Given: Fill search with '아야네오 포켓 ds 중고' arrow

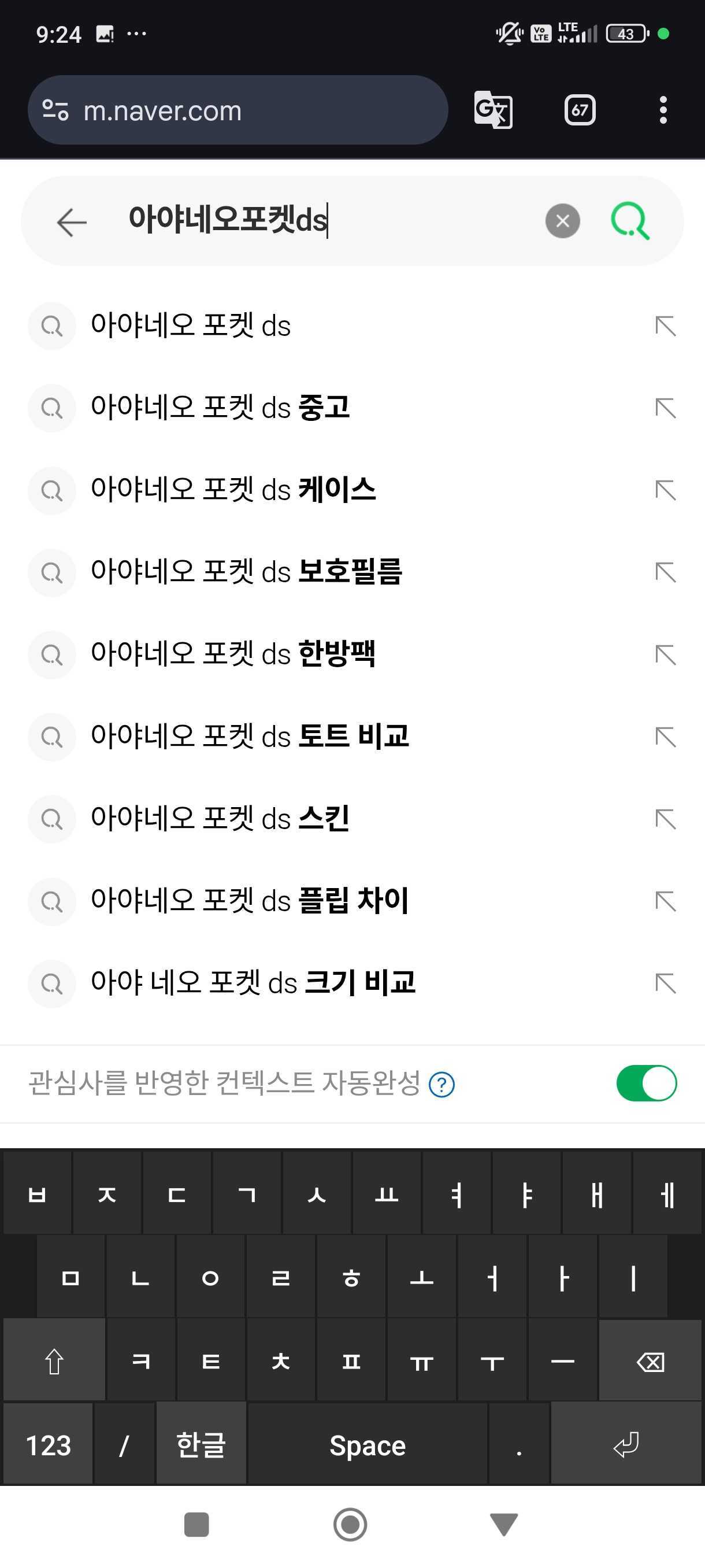Looking at the screenshot, I should (x=666, y=408).
